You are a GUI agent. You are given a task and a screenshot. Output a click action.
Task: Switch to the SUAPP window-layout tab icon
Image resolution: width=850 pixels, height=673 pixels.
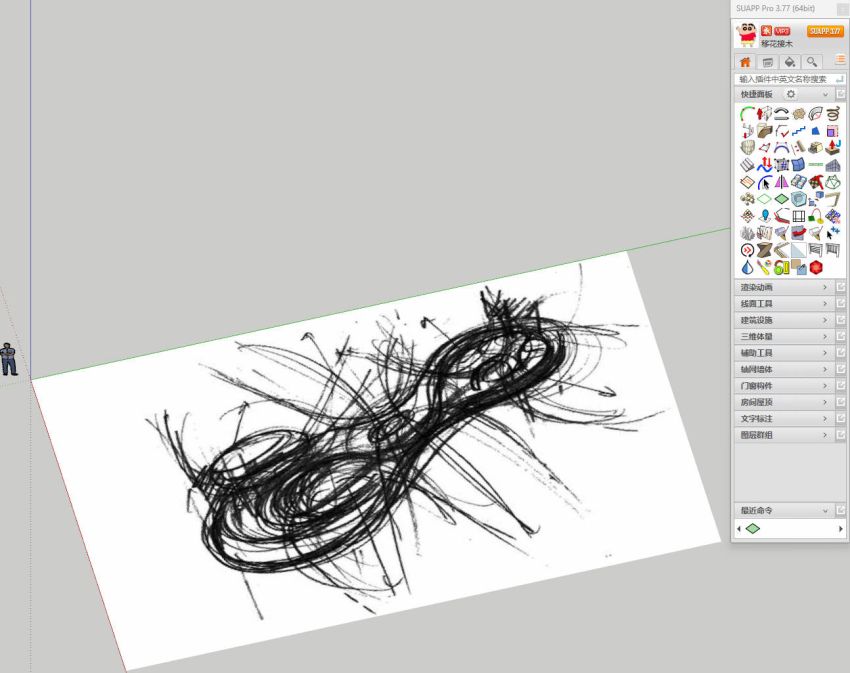tap(768, 62)
